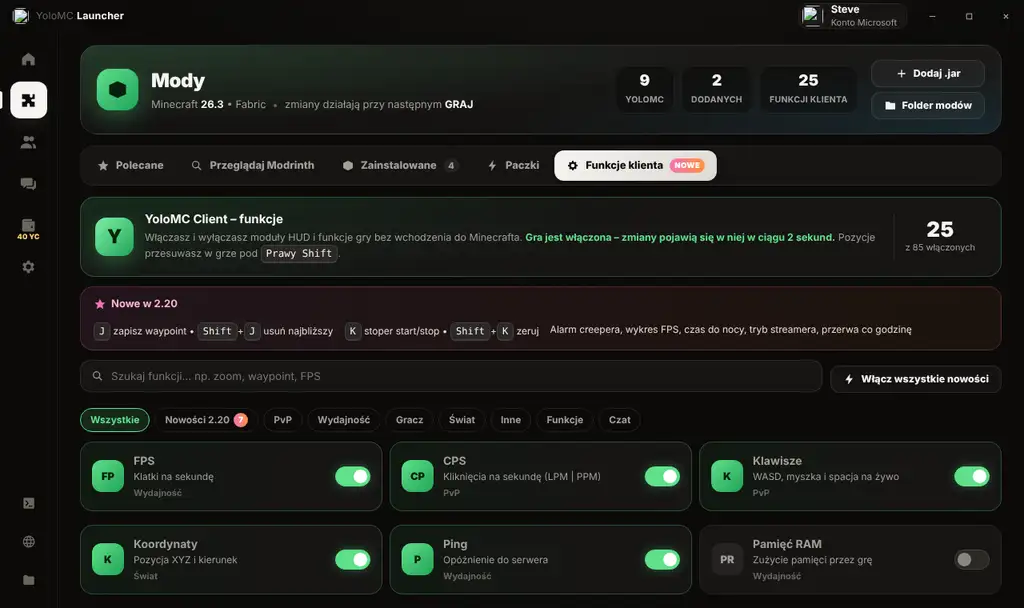Click the P icon on the Ping card
The width and height of the screenshot is (1024, 608).
coord(417,560)
